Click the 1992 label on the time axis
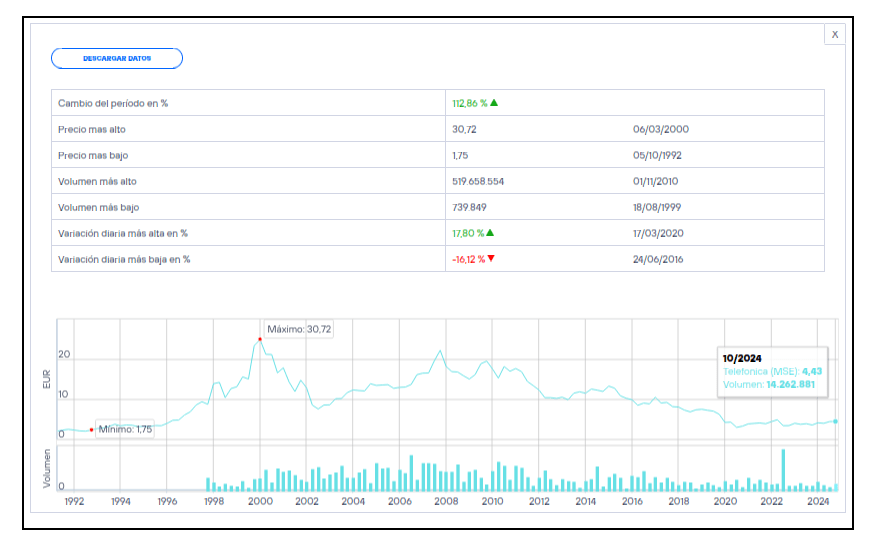Image resolution: width=870 pixels, height=554 pixels. click(74, 502)
